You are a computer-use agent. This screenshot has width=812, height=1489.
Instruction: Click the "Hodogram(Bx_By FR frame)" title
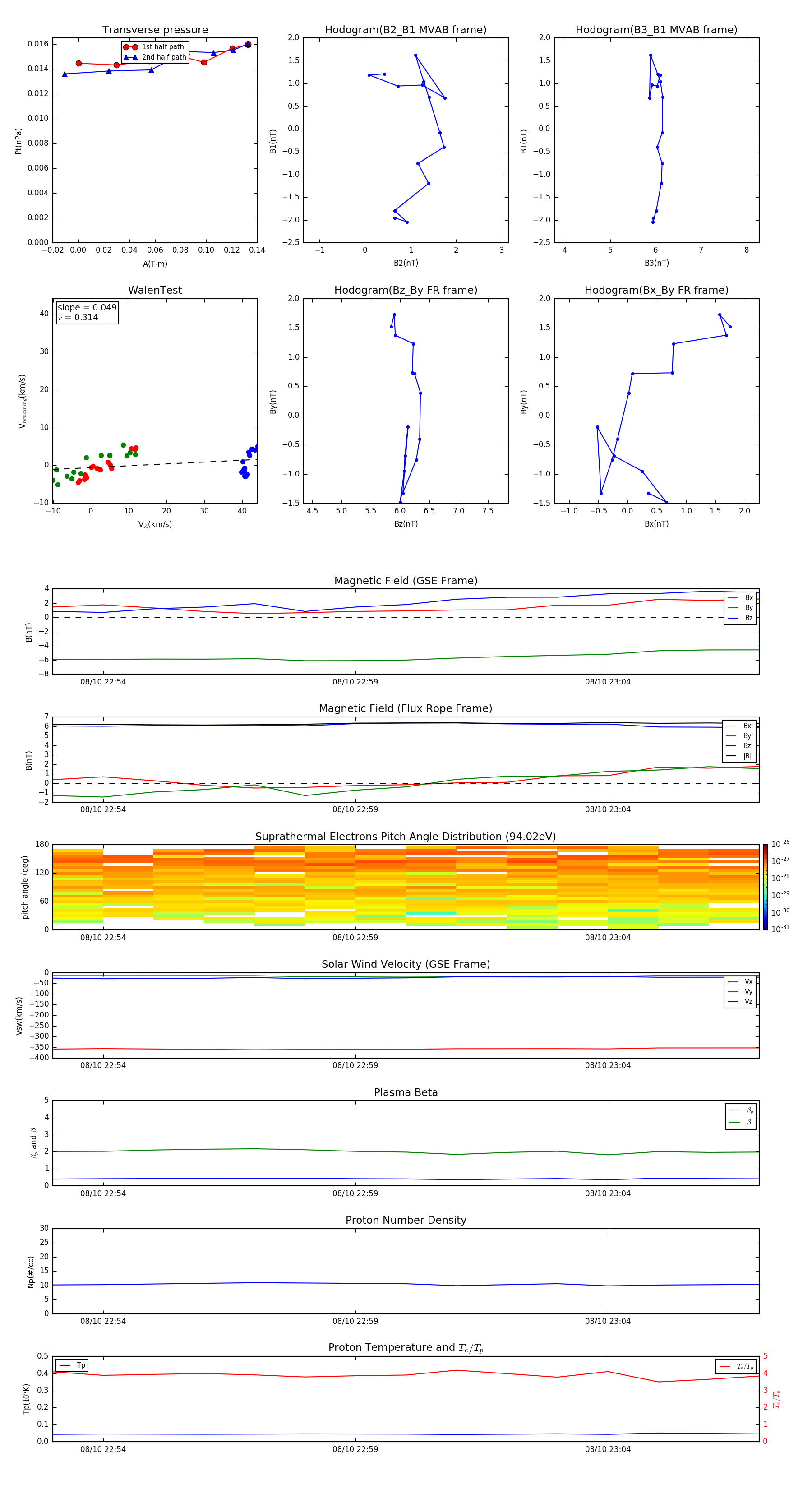[x=656, y=290]
